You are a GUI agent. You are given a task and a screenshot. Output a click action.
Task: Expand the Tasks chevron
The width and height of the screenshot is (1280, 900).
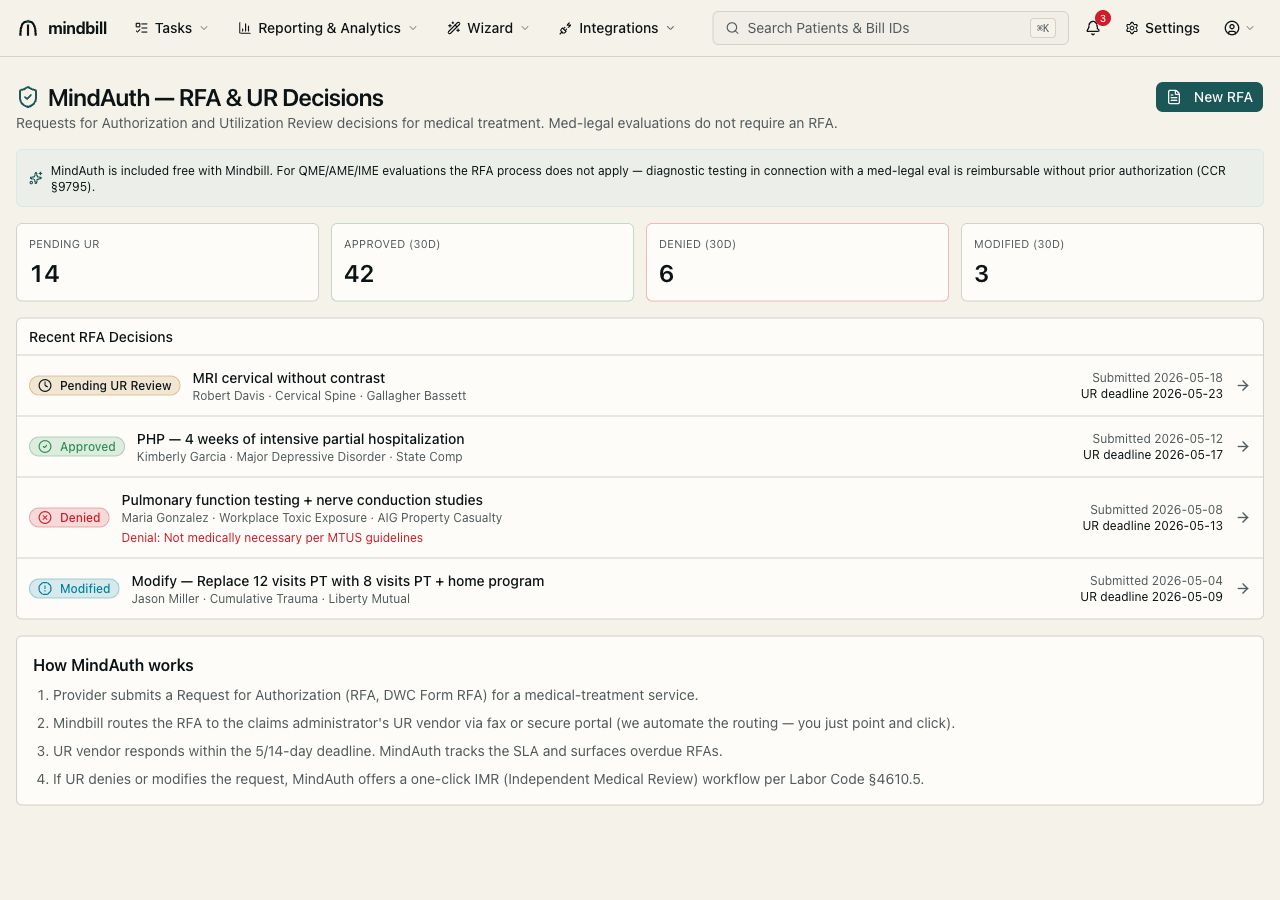click(204, 28)
